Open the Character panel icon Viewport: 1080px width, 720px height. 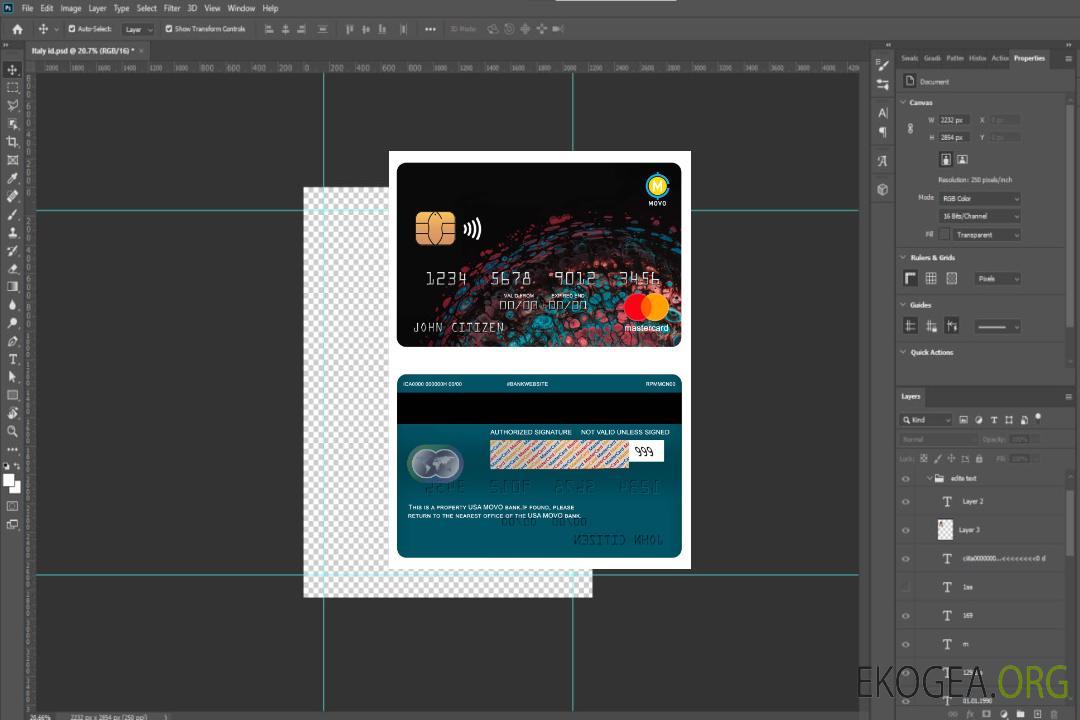[882, 112]
